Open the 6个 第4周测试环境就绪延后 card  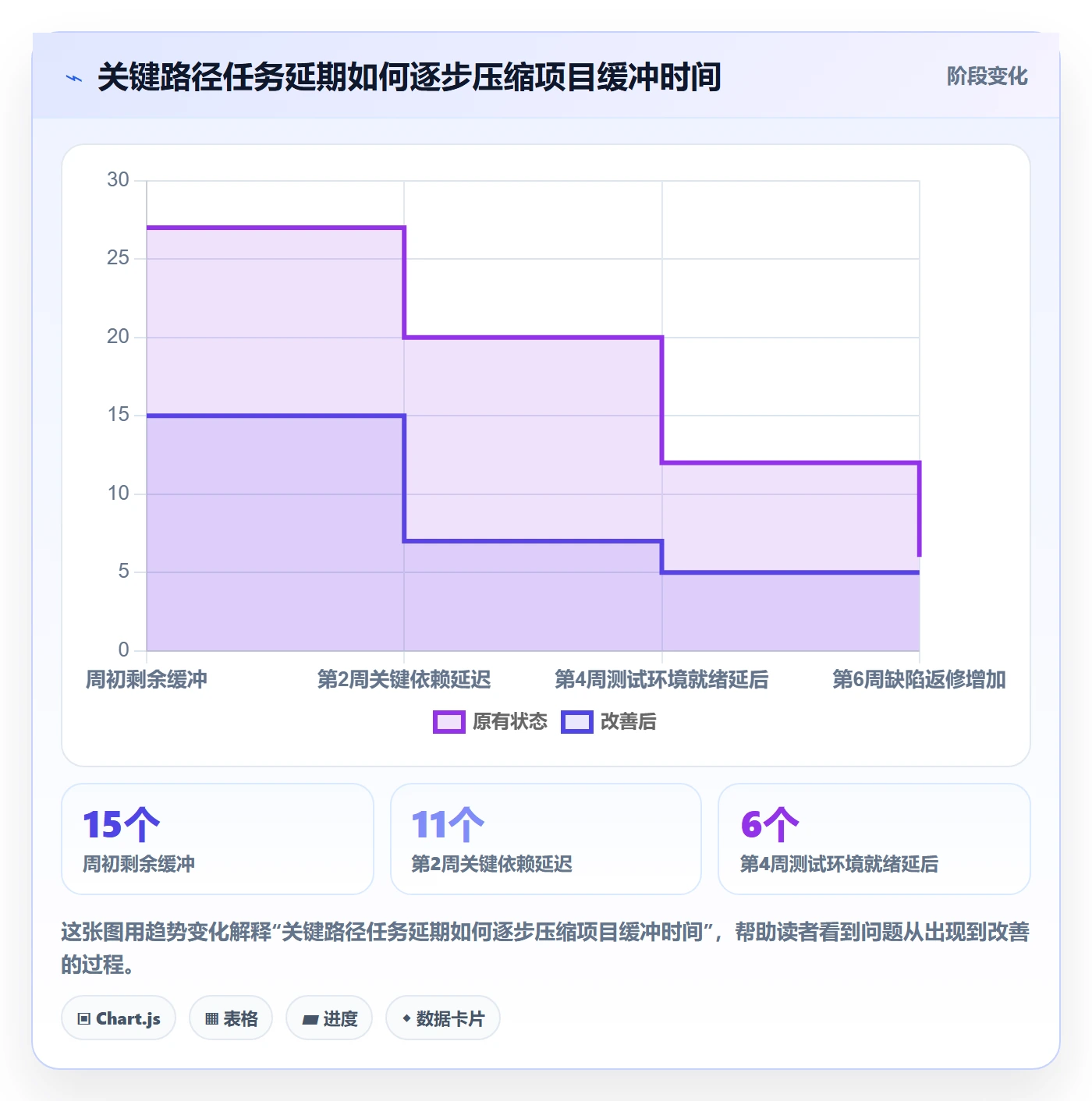coord(874,839)
